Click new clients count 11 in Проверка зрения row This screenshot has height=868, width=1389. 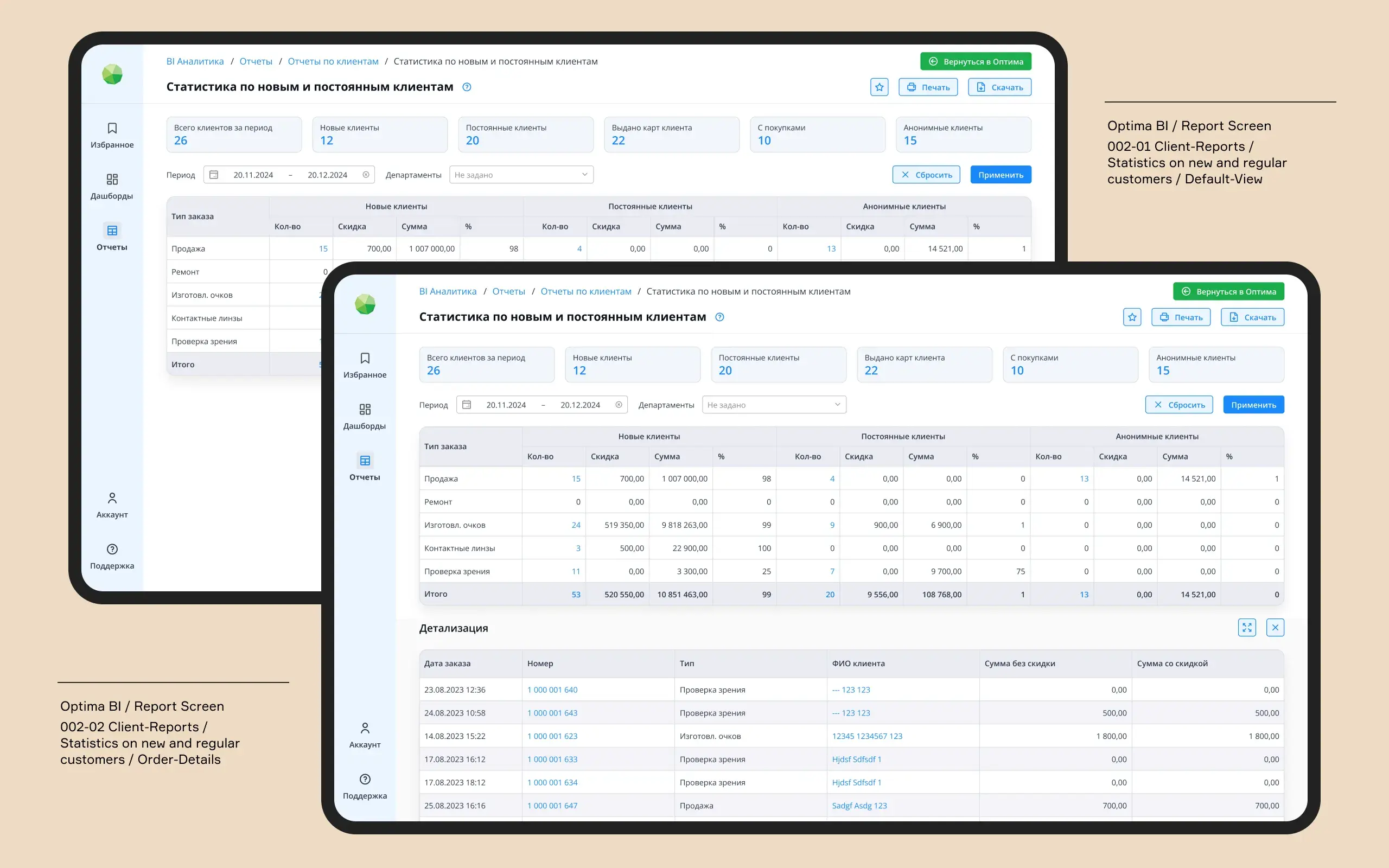coord(576,571)
